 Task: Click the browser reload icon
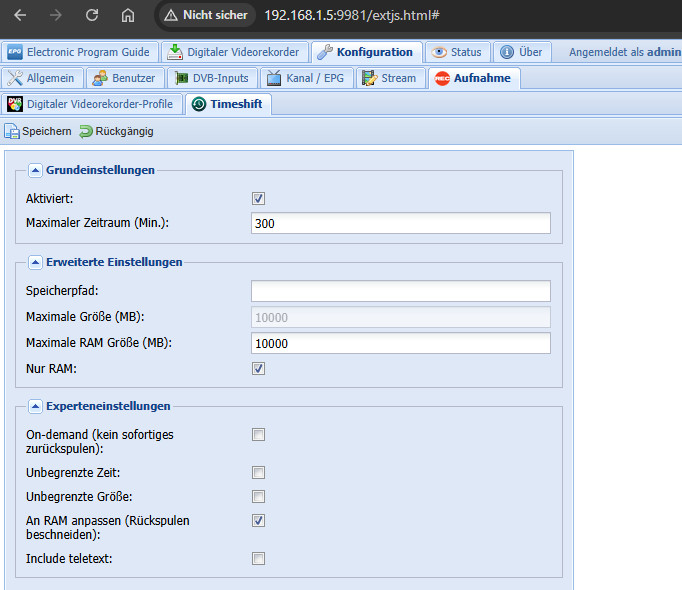click(92, 16)
